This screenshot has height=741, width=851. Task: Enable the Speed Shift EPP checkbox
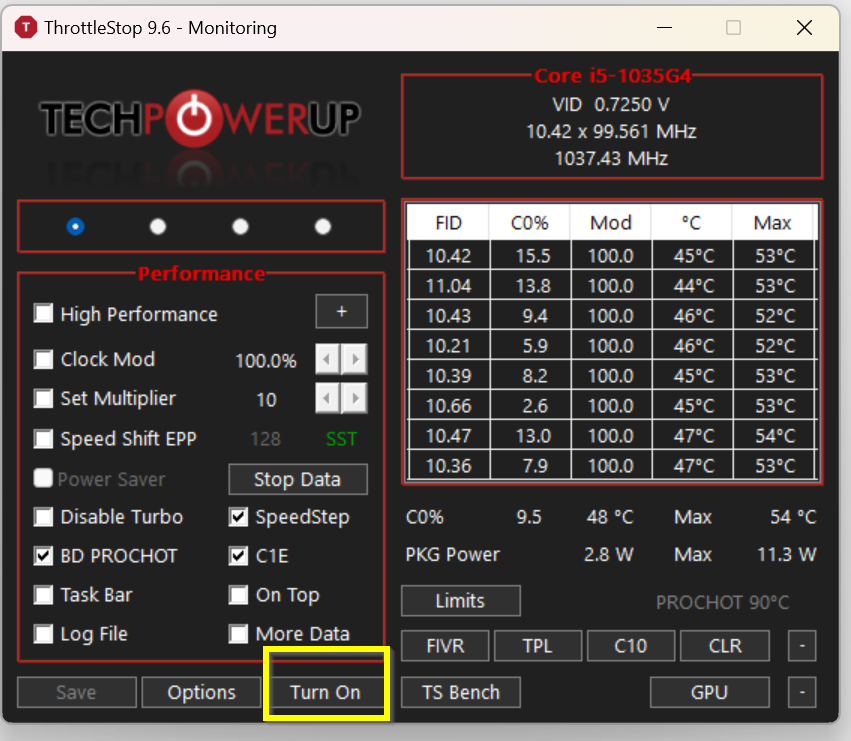coord(43,438)
